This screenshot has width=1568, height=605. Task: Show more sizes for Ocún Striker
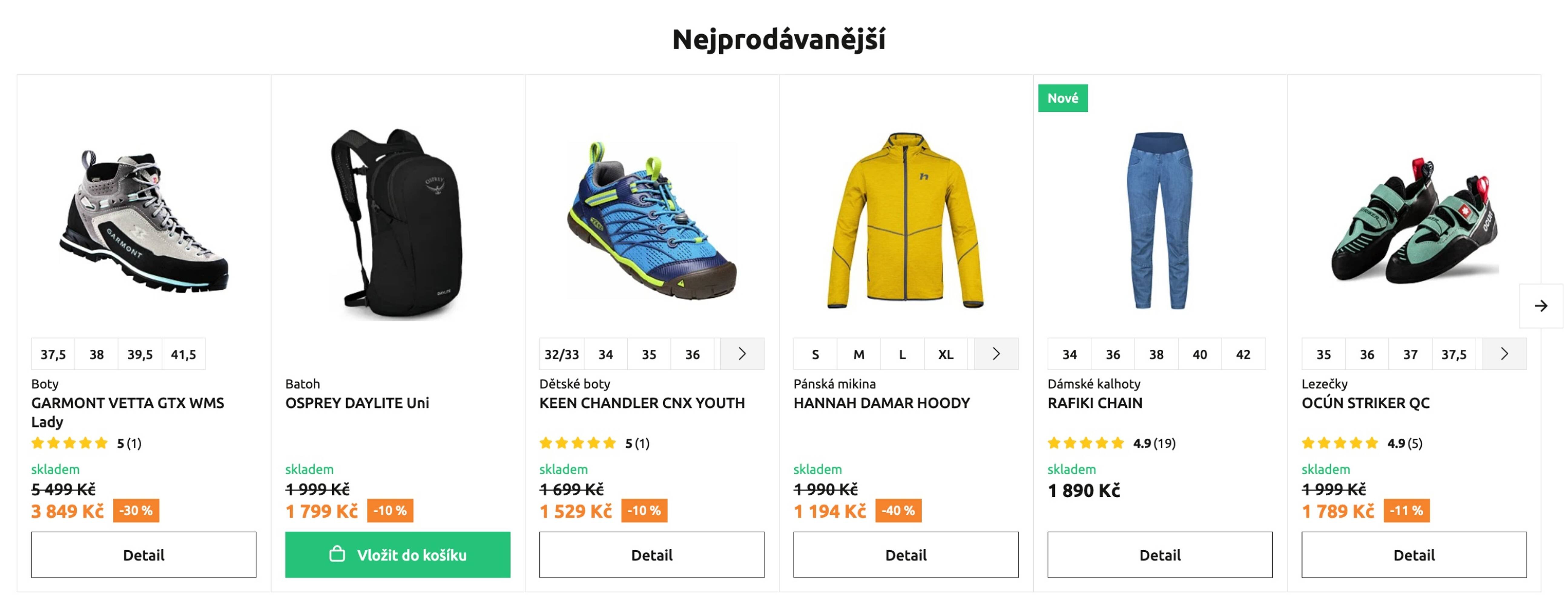pos(1504,354)
